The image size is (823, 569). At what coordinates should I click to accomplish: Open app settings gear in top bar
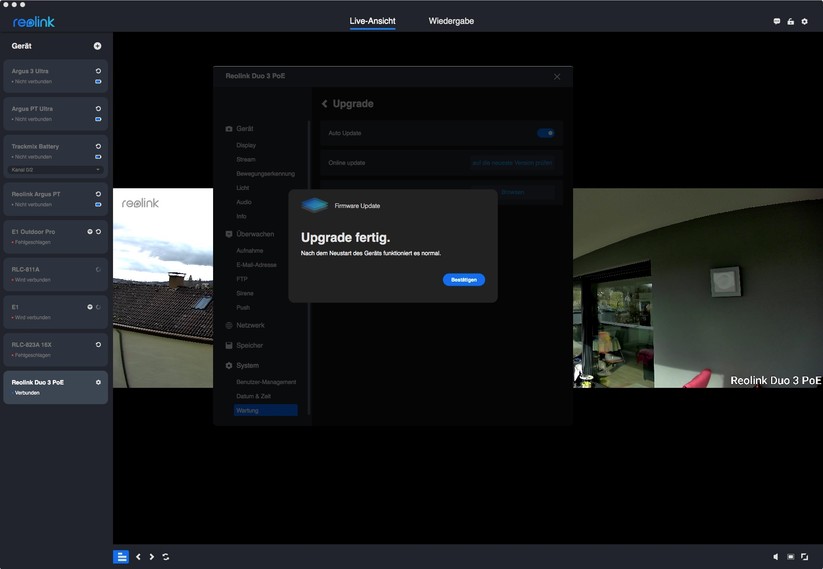[804, 21]
